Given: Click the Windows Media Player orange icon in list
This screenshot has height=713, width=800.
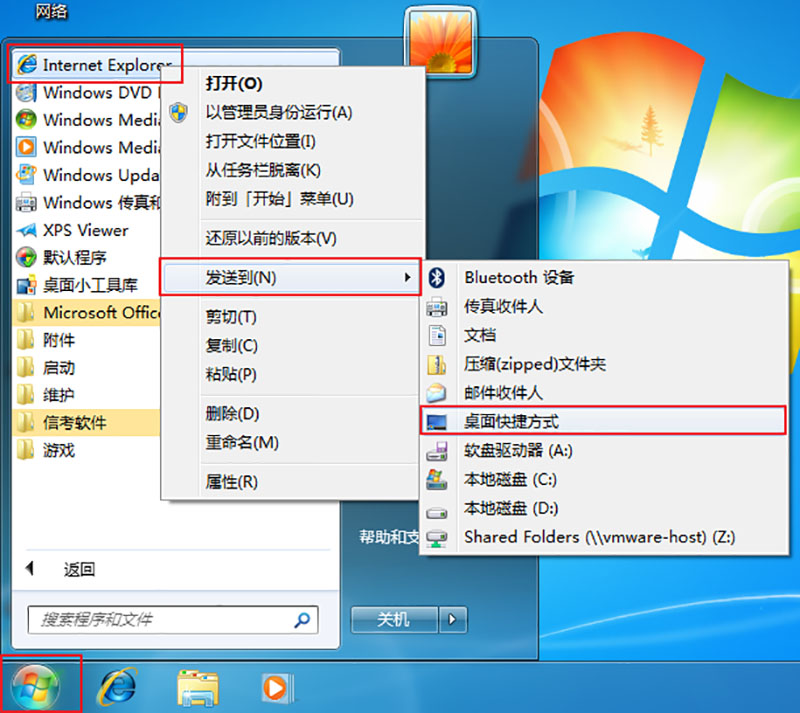Looking at the screenshot, I should (x=26, y=147).
